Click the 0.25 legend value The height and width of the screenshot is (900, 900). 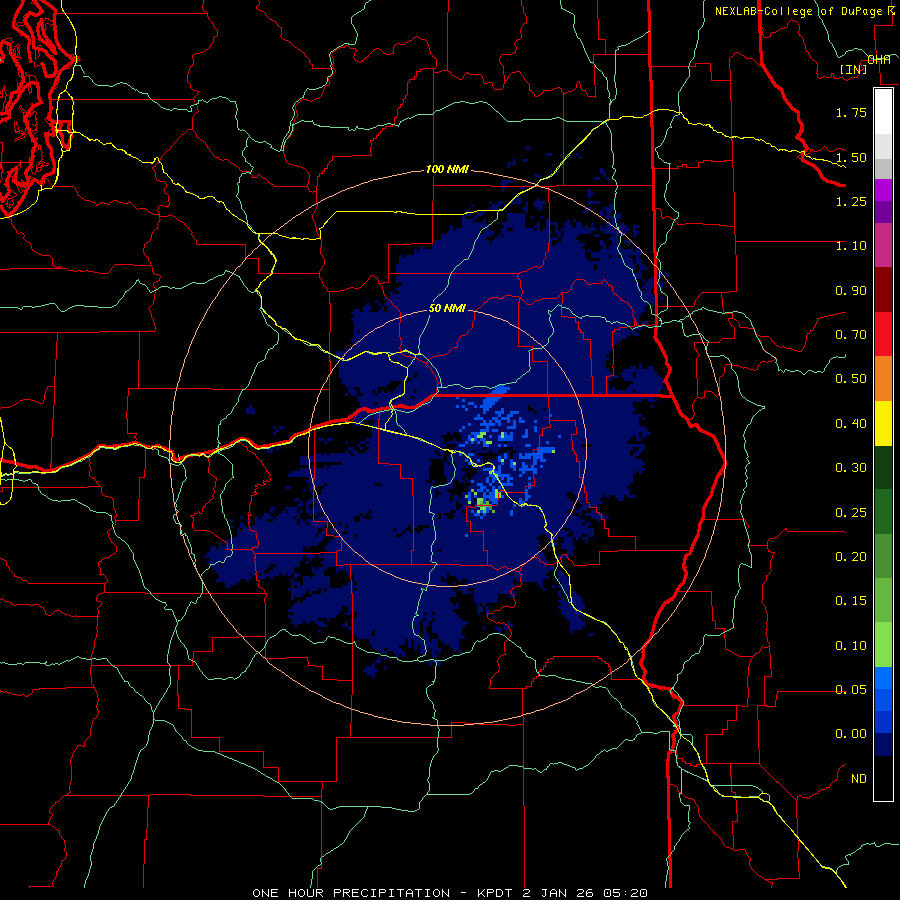851,513
